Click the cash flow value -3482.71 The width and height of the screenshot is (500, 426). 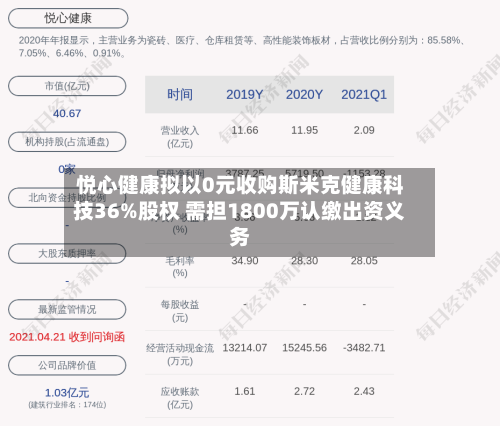pyautogui.click(x=364, y=348)
